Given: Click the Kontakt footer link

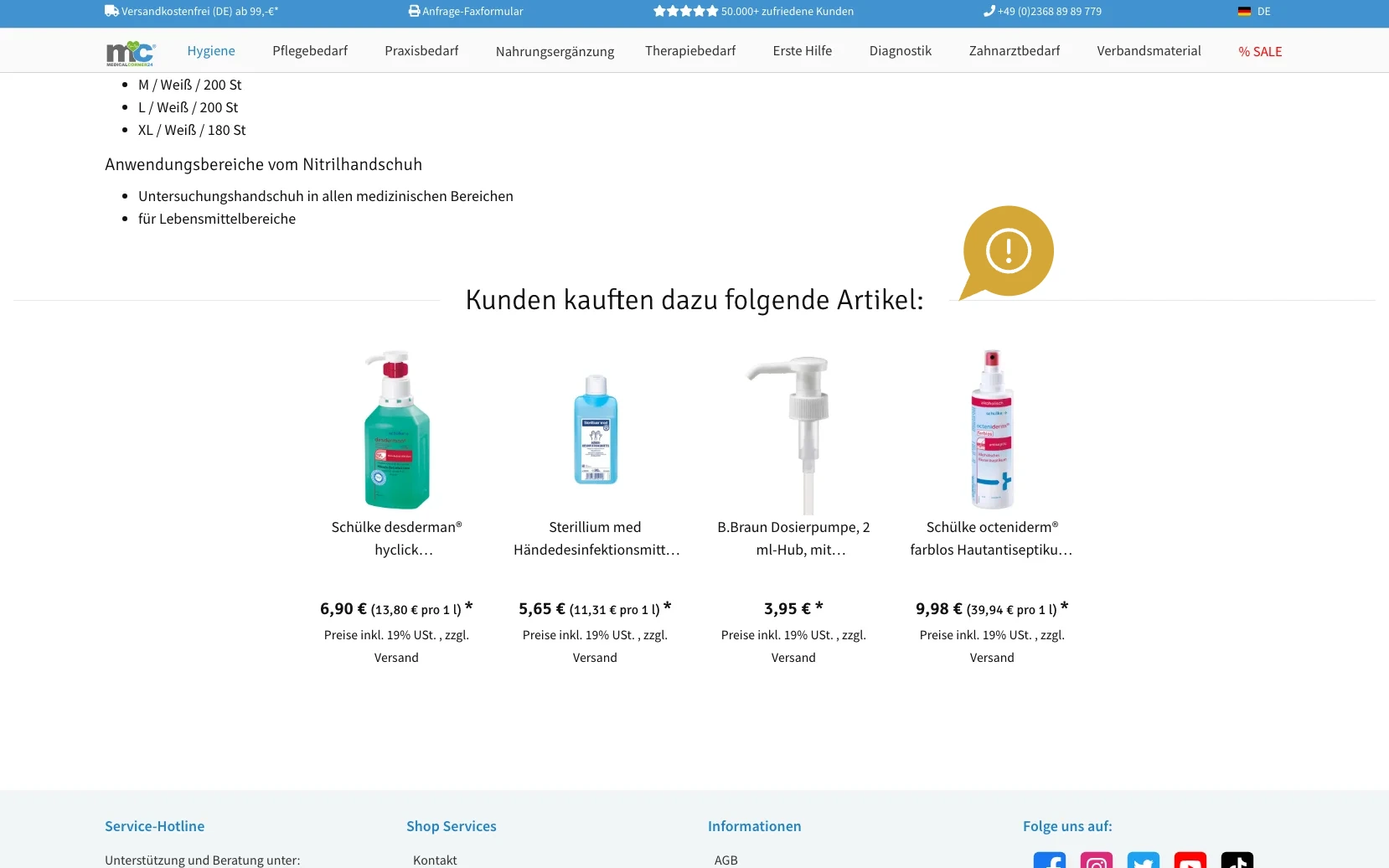Looking at the screenshot, I should tap(435, 860).
